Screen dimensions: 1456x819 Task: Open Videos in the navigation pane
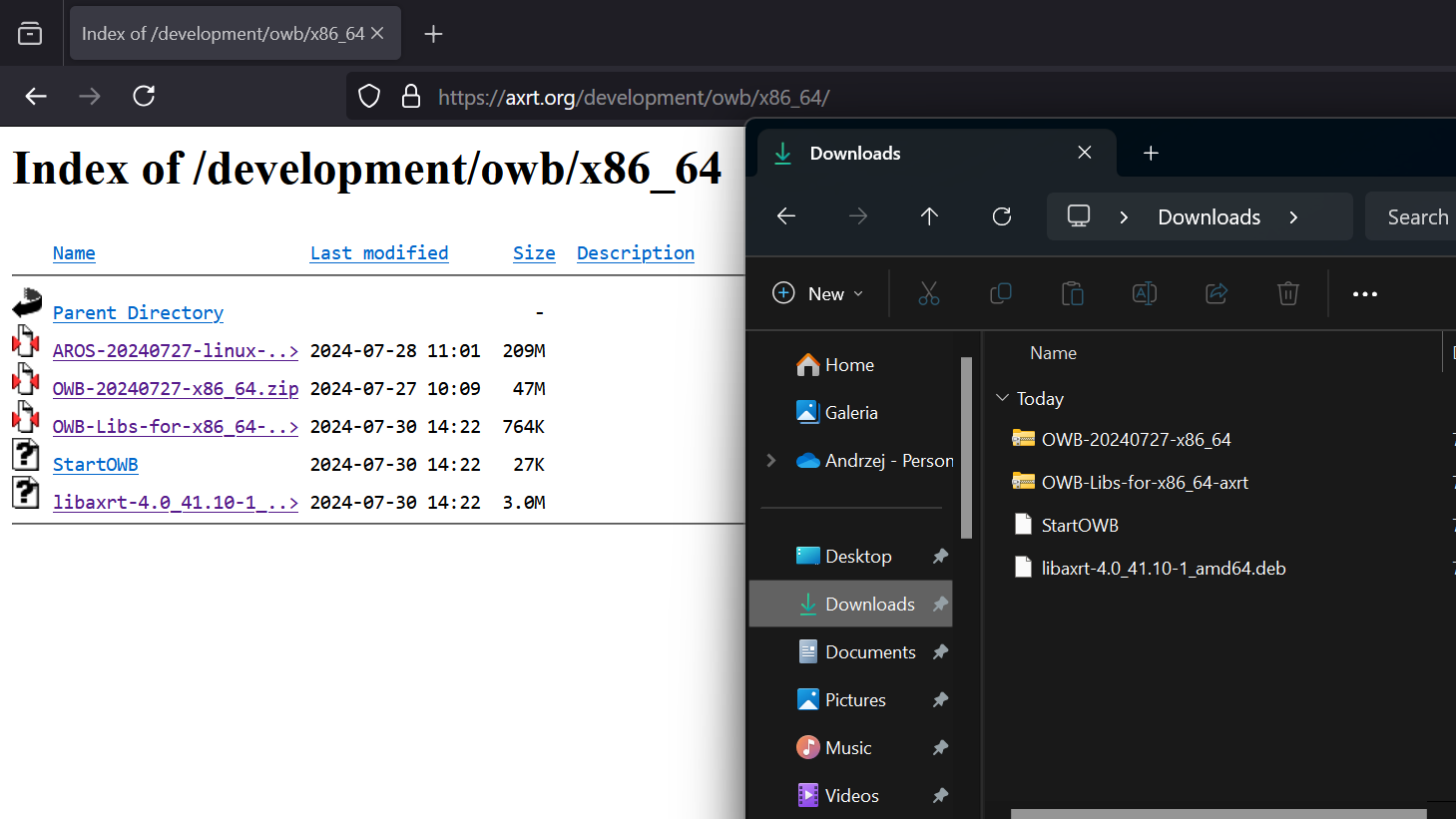pos(850,796)
